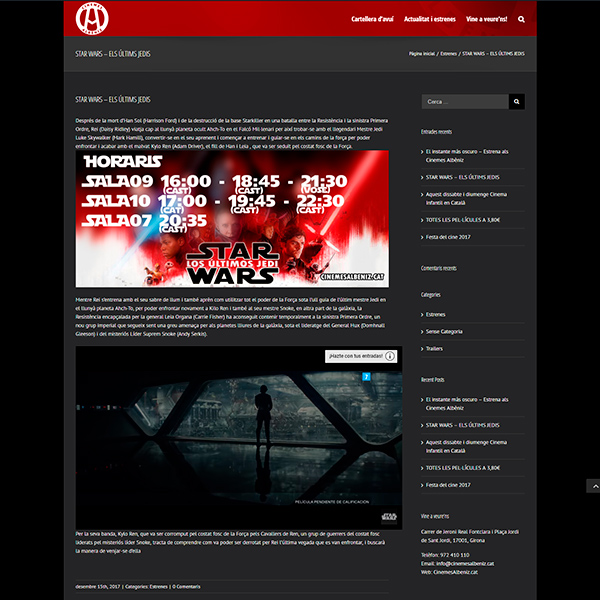Click the Cinemes Albéniz logo in header
The height and width of the screenshot is (600, 600).
[92, 18]
